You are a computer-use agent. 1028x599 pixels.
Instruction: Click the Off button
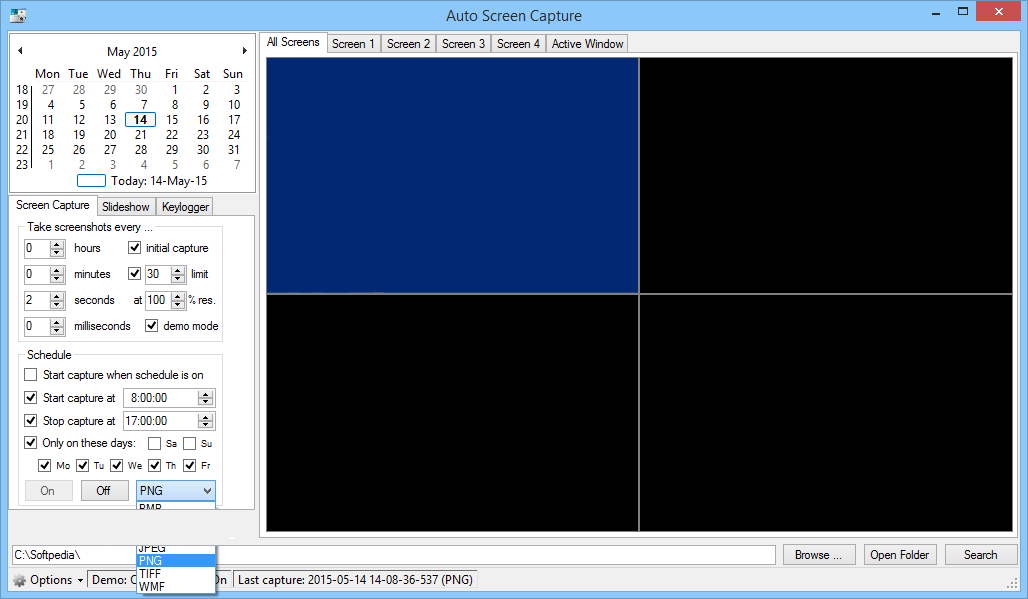(104, 490)
